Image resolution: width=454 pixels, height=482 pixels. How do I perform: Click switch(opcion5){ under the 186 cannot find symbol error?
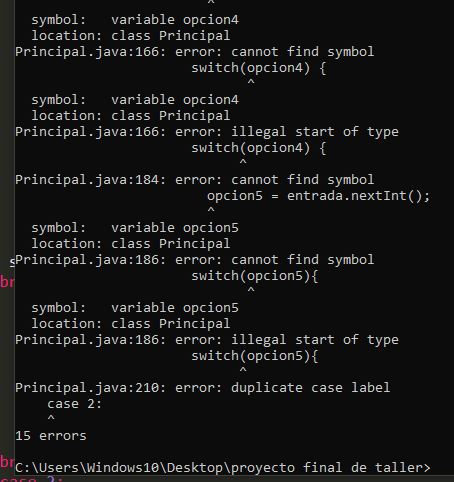[255, 276]
